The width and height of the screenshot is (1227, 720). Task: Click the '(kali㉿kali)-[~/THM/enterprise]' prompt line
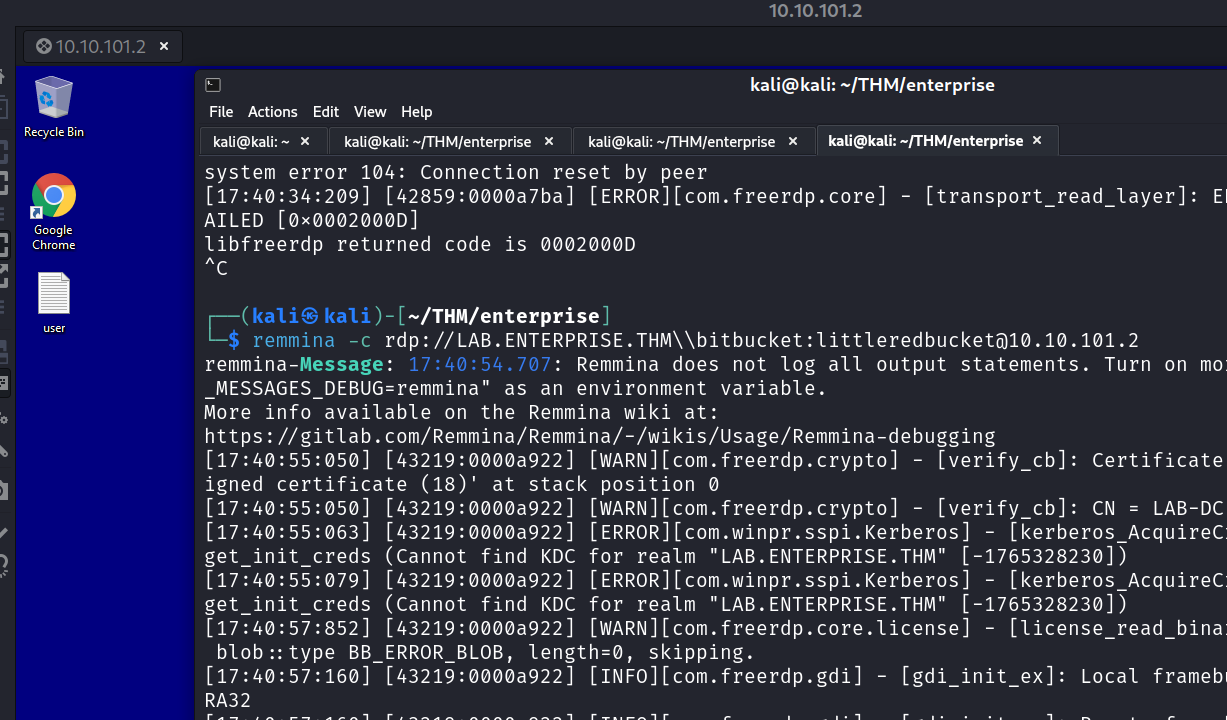(x=408, y=316)
